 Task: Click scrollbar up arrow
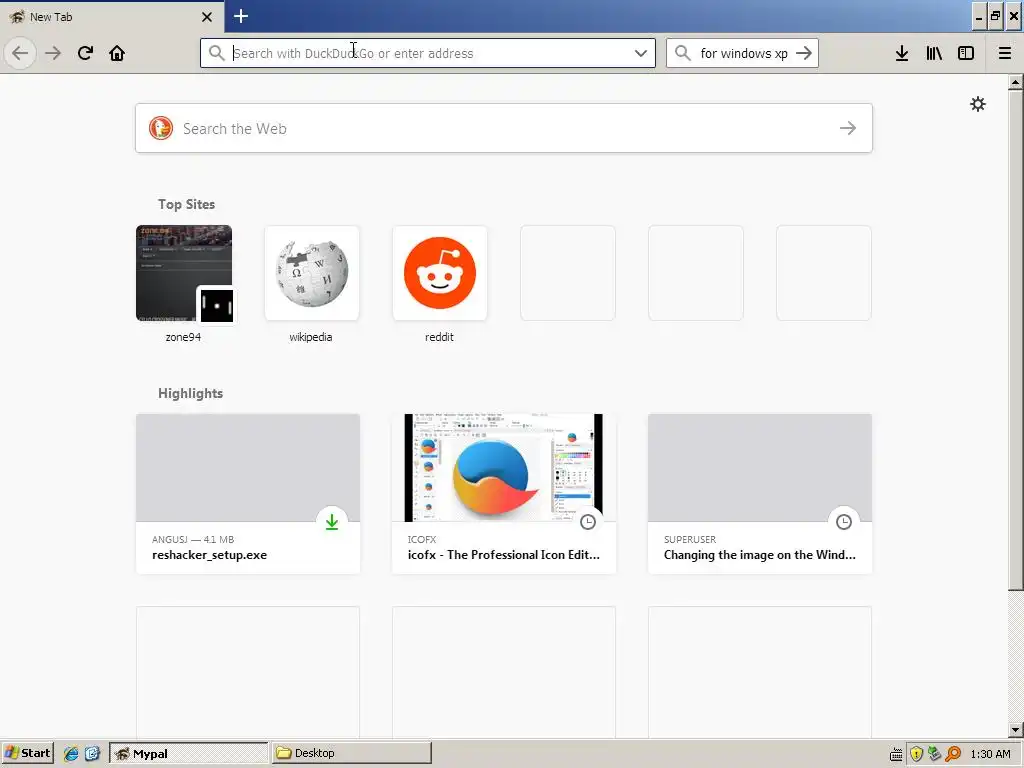pos(1016,82)
